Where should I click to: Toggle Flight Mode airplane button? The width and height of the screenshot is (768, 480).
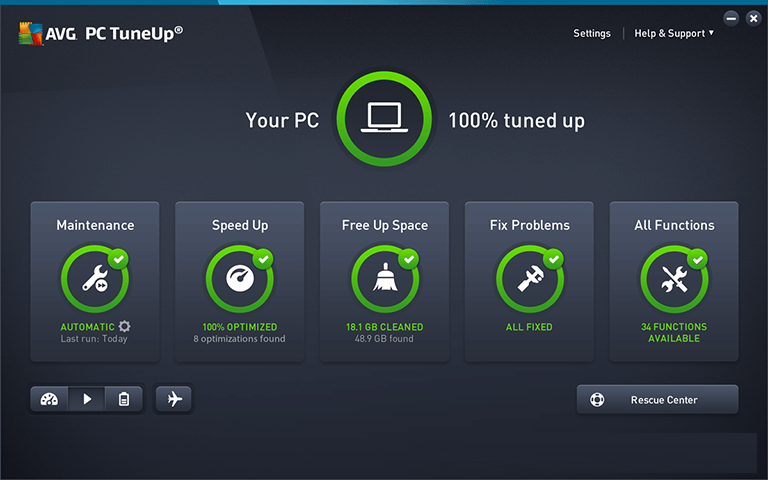pyautogui.click(x=174, y=399)
